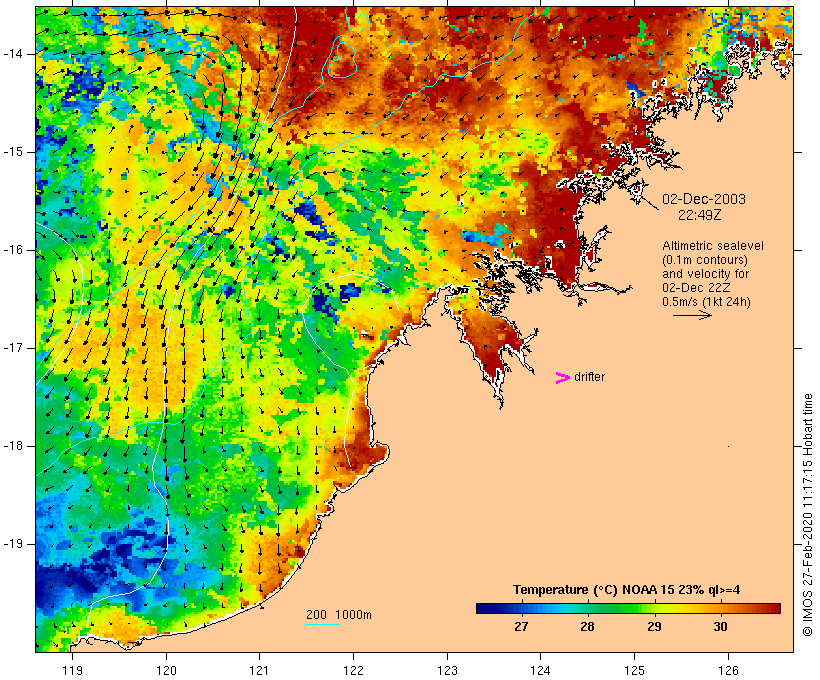The image size is (820, 680).
Task: Click the magenta drifter marker icon
Action: [x=562, y=378]
